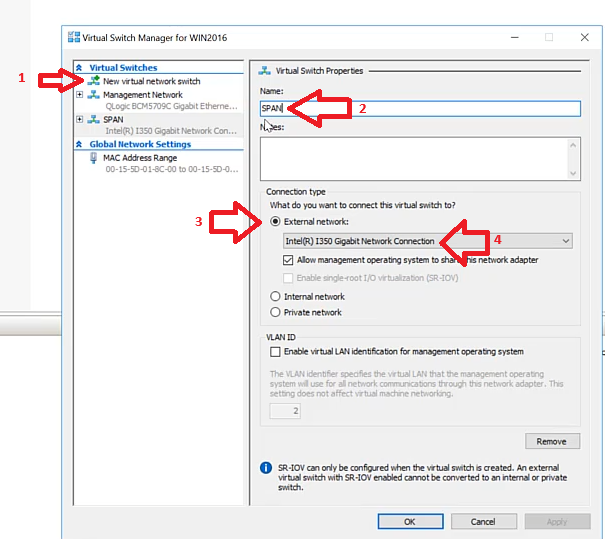The width and height of the screenshot is (605, 539).
Task: Click the Global Network Settings header
Action: pos(140,144)
